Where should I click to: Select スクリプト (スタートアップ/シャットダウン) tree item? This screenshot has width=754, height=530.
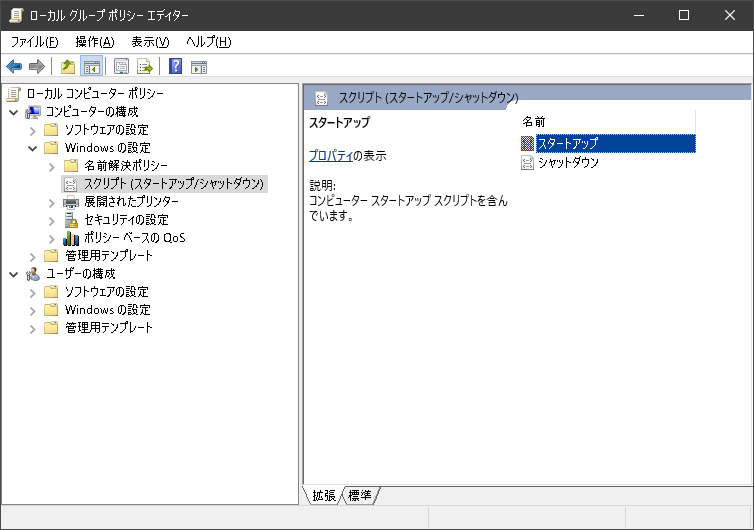click(174, 184)
